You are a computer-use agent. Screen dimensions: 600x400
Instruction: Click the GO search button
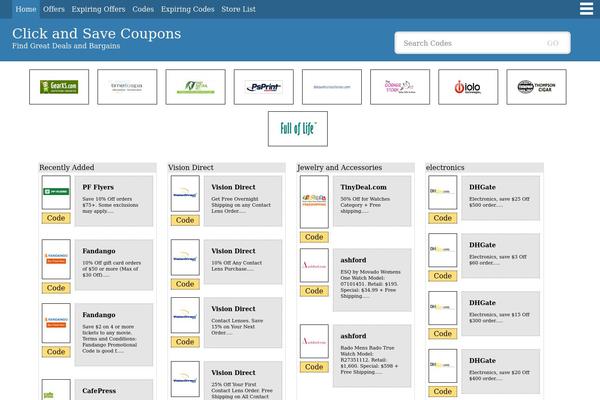pos(553,43)
